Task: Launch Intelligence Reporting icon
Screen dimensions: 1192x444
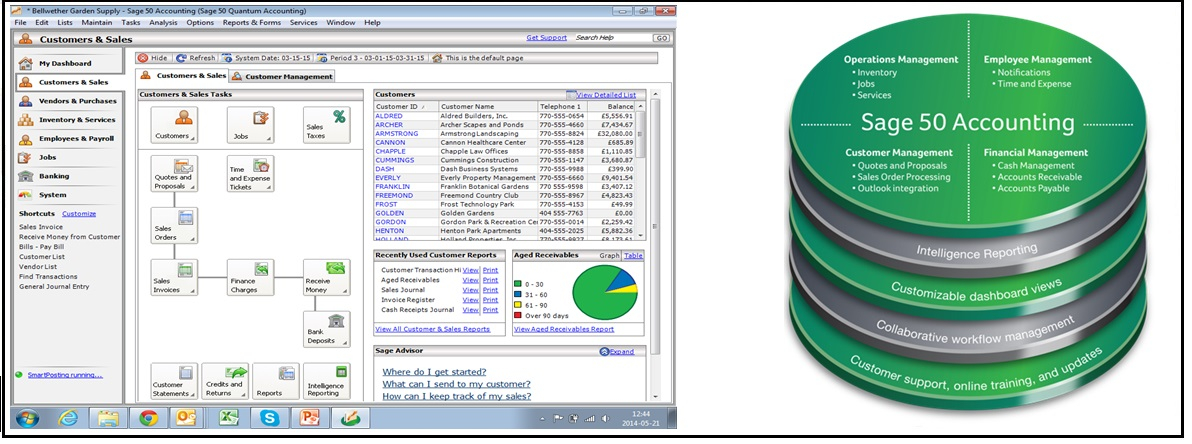Action: tap(328, 381)
